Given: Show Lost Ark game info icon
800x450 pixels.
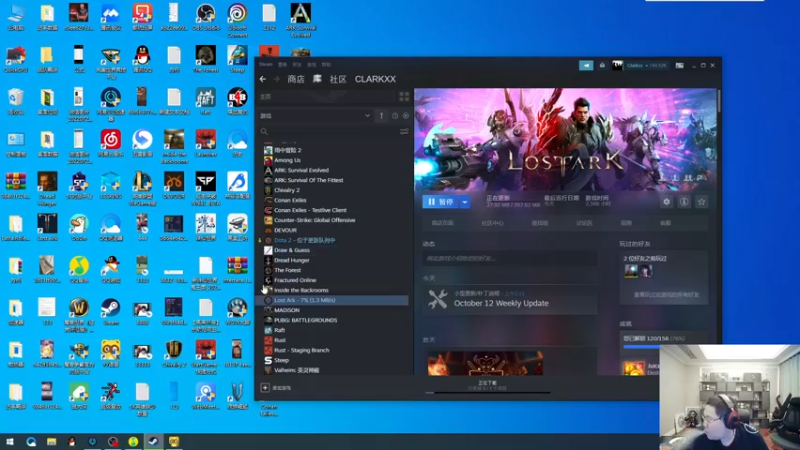Looking at the screenshot, I should tap(684, 202).
